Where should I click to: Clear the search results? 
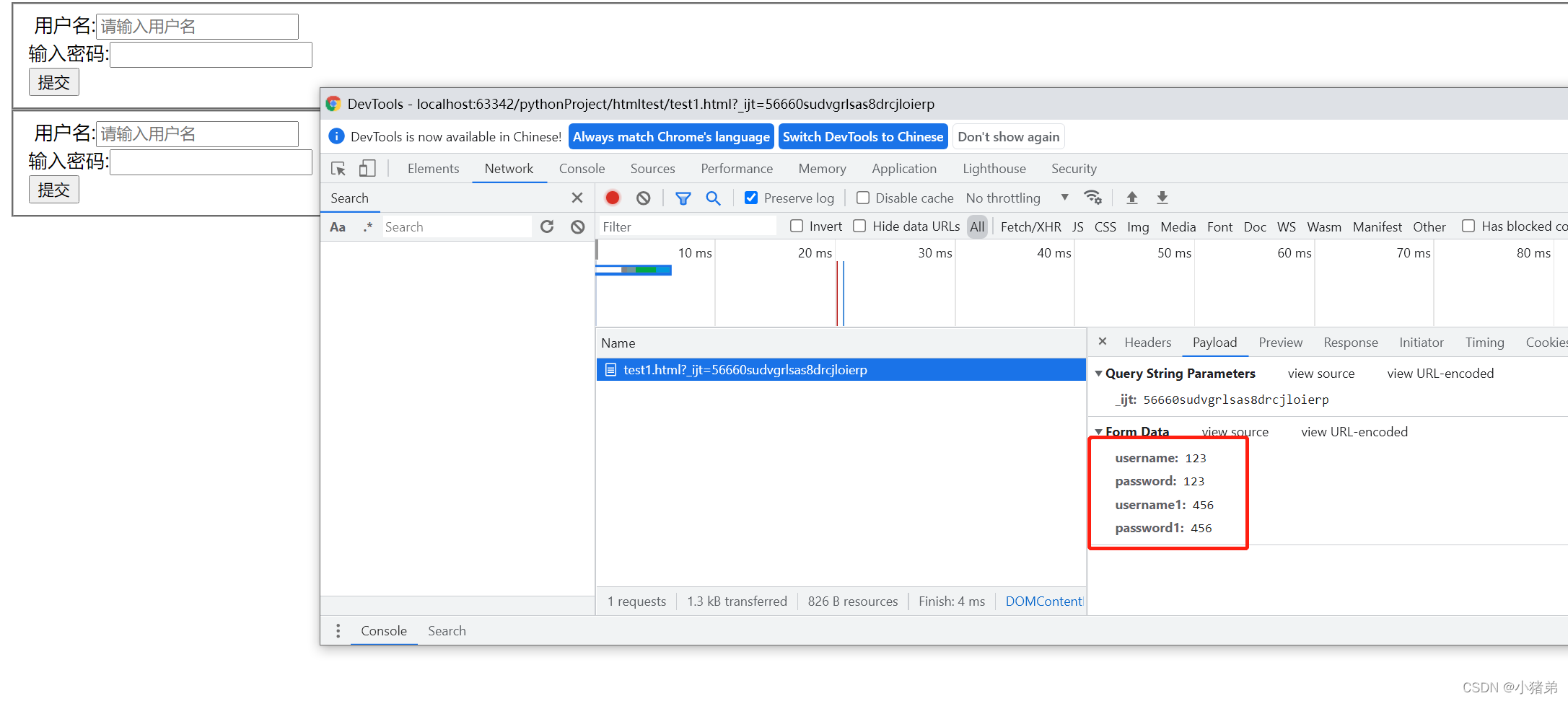[578, 227]
